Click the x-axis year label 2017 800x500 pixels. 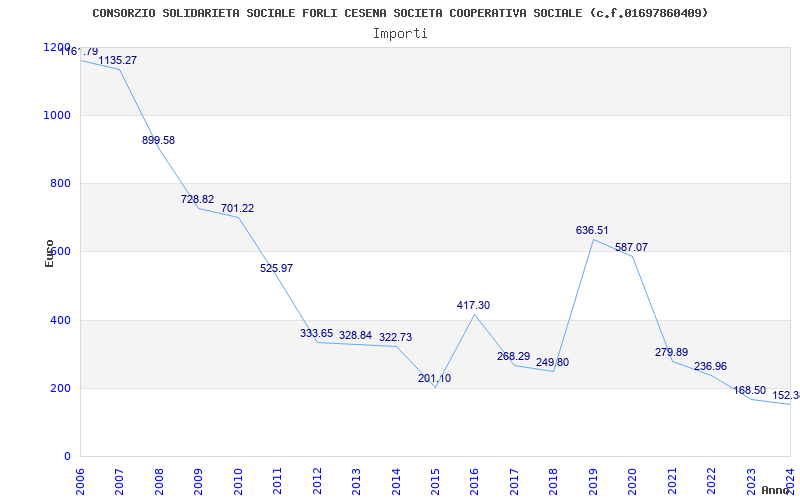pos(514,481)
